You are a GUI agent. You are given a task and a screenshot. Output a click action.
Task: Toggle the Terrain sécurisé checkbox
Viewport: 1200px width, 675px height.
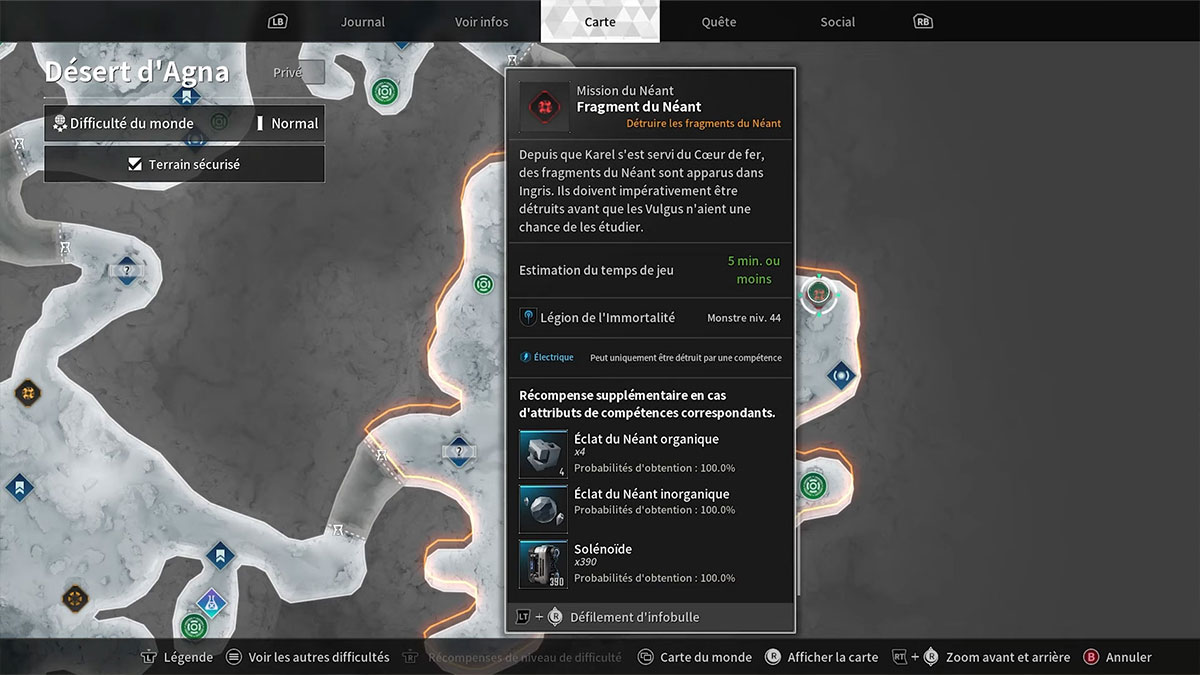click(135, 165)
